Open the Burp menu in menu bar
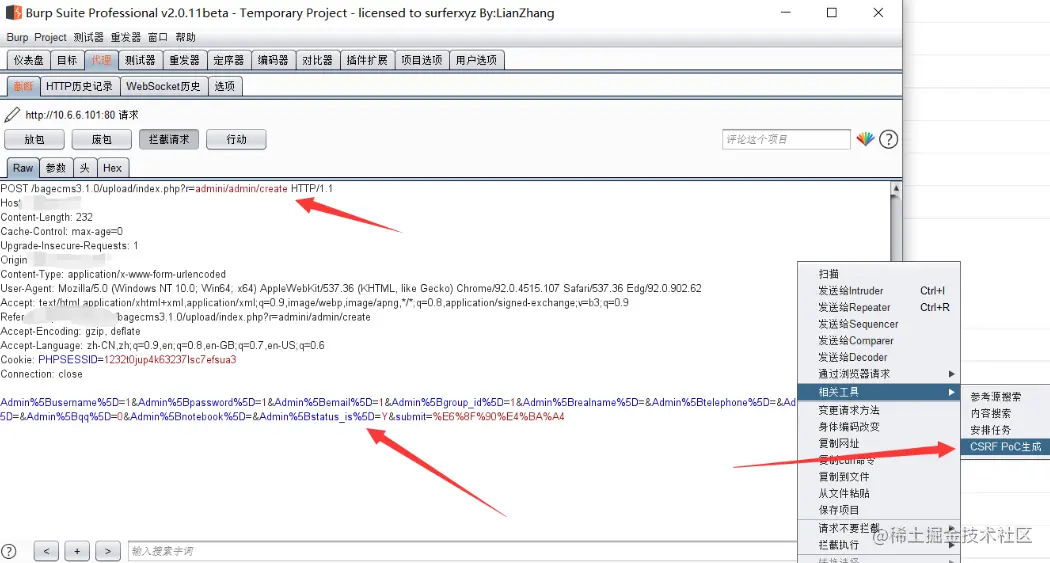The width and height of the screenshot is (1050, 563). coord(17,37)
